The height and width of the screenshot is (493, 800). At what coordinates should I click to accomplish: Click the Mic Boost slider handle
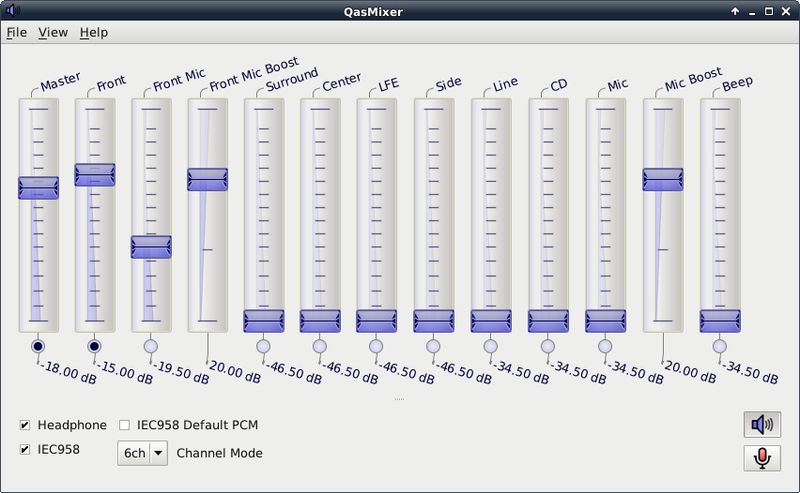pos(663,180)
